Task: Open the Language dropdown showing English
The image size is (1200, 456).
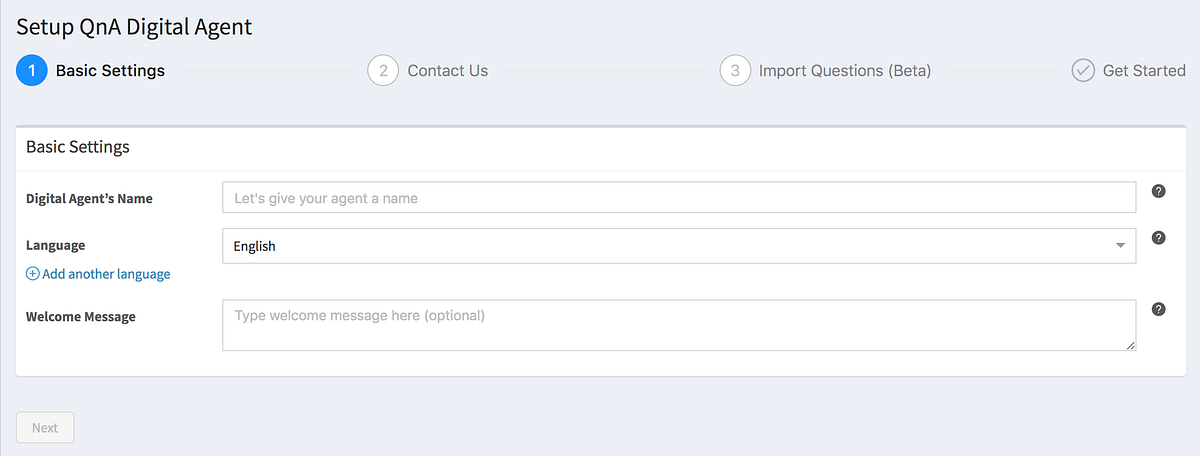Action: pos(678,246)
